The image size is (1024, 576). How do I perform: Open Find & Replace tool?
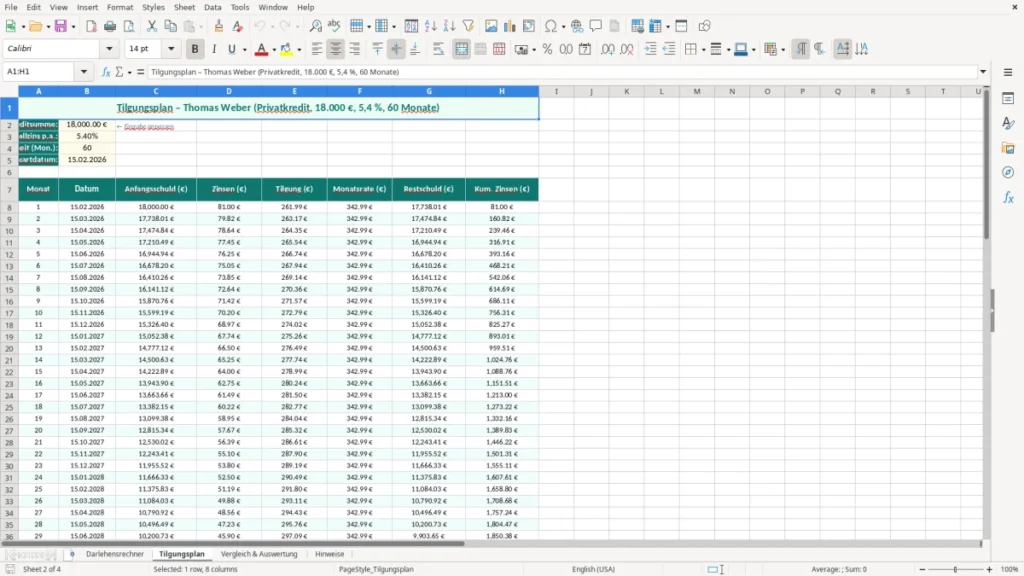[315, 26]
